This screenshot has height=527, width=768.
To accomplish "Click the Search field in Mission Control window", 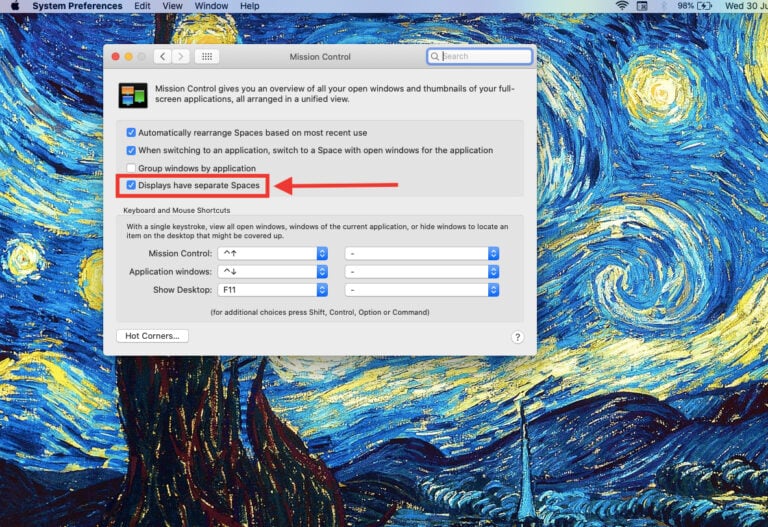I will coord(480,56).
